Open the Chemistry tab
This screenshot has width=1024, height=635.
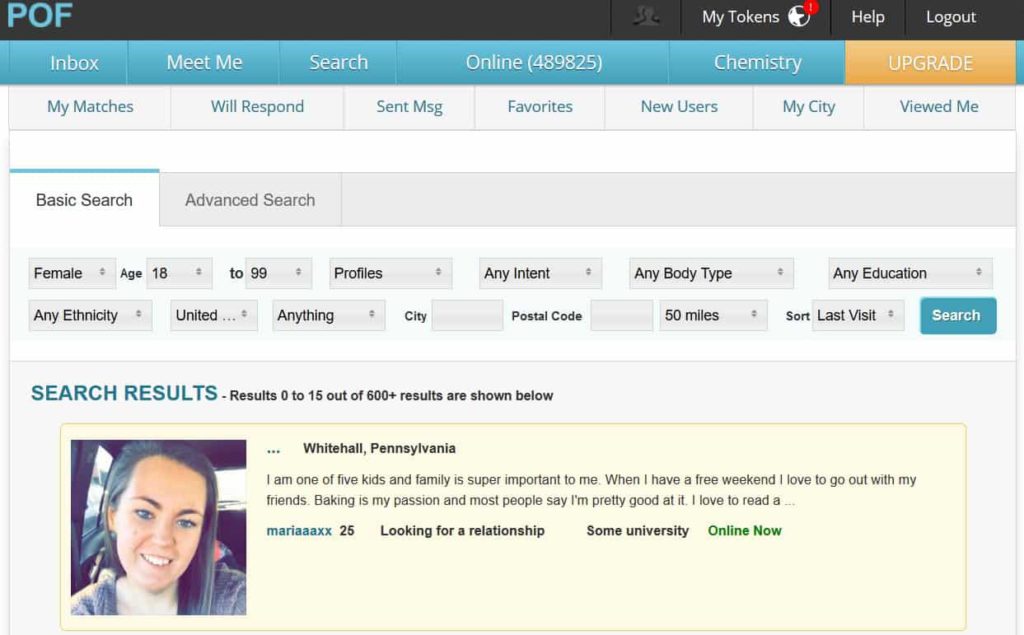click(x=758, y=63)
